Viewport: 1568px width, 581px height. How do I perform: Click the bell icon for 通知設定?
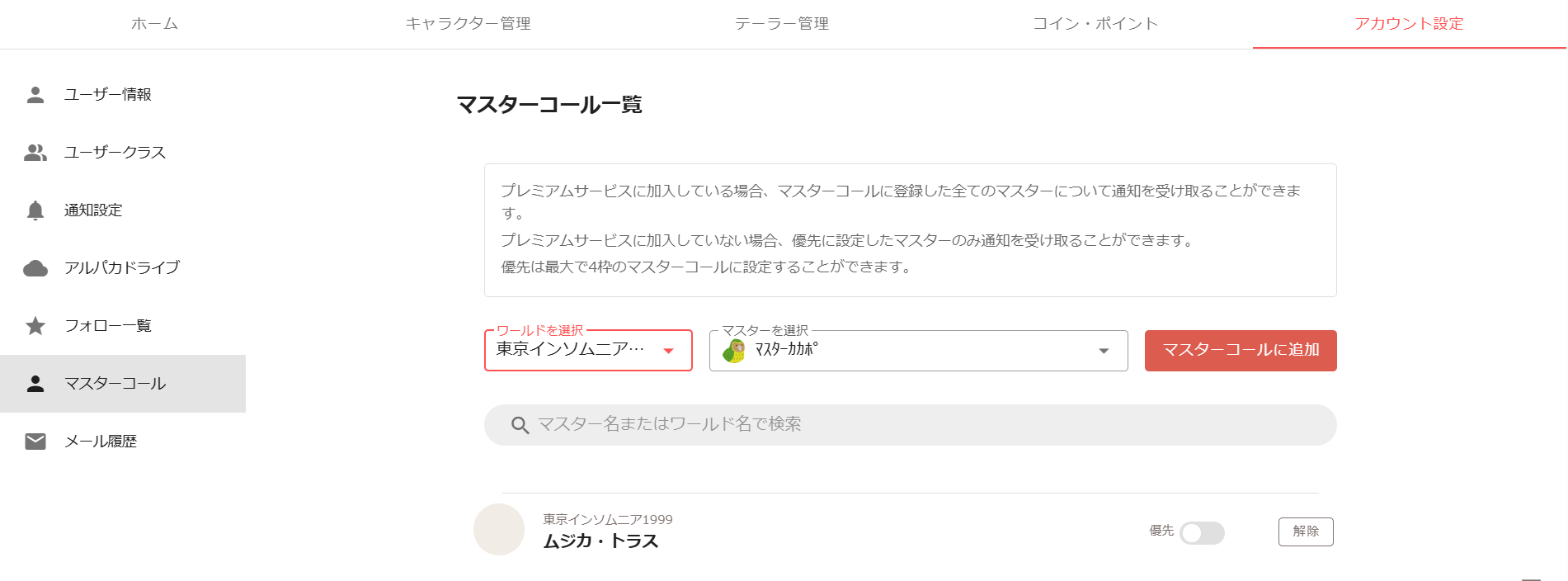coord(35,210)
